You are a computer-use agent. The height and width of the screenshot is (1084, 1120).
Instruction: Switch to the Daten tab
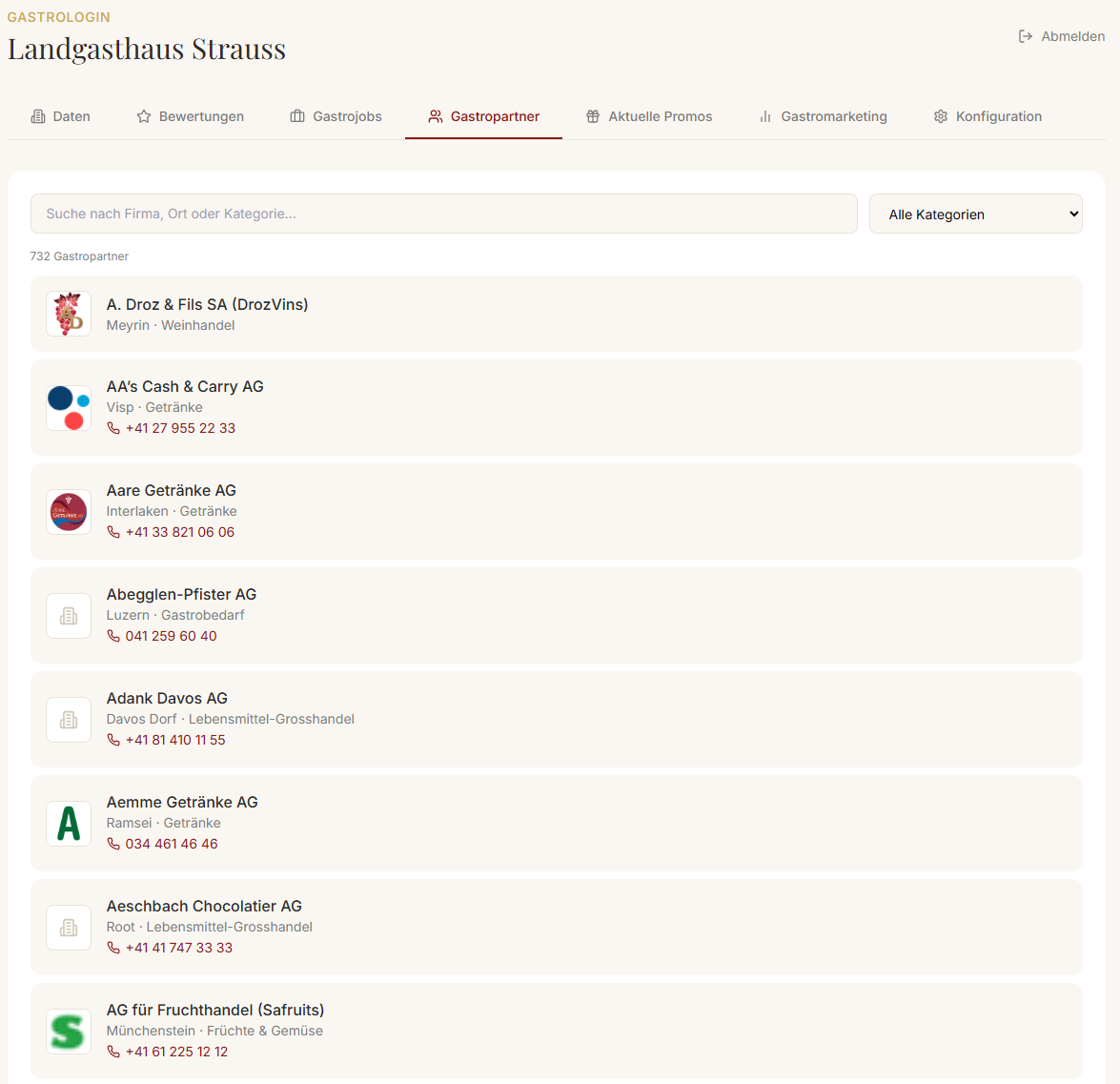point(61,116)
